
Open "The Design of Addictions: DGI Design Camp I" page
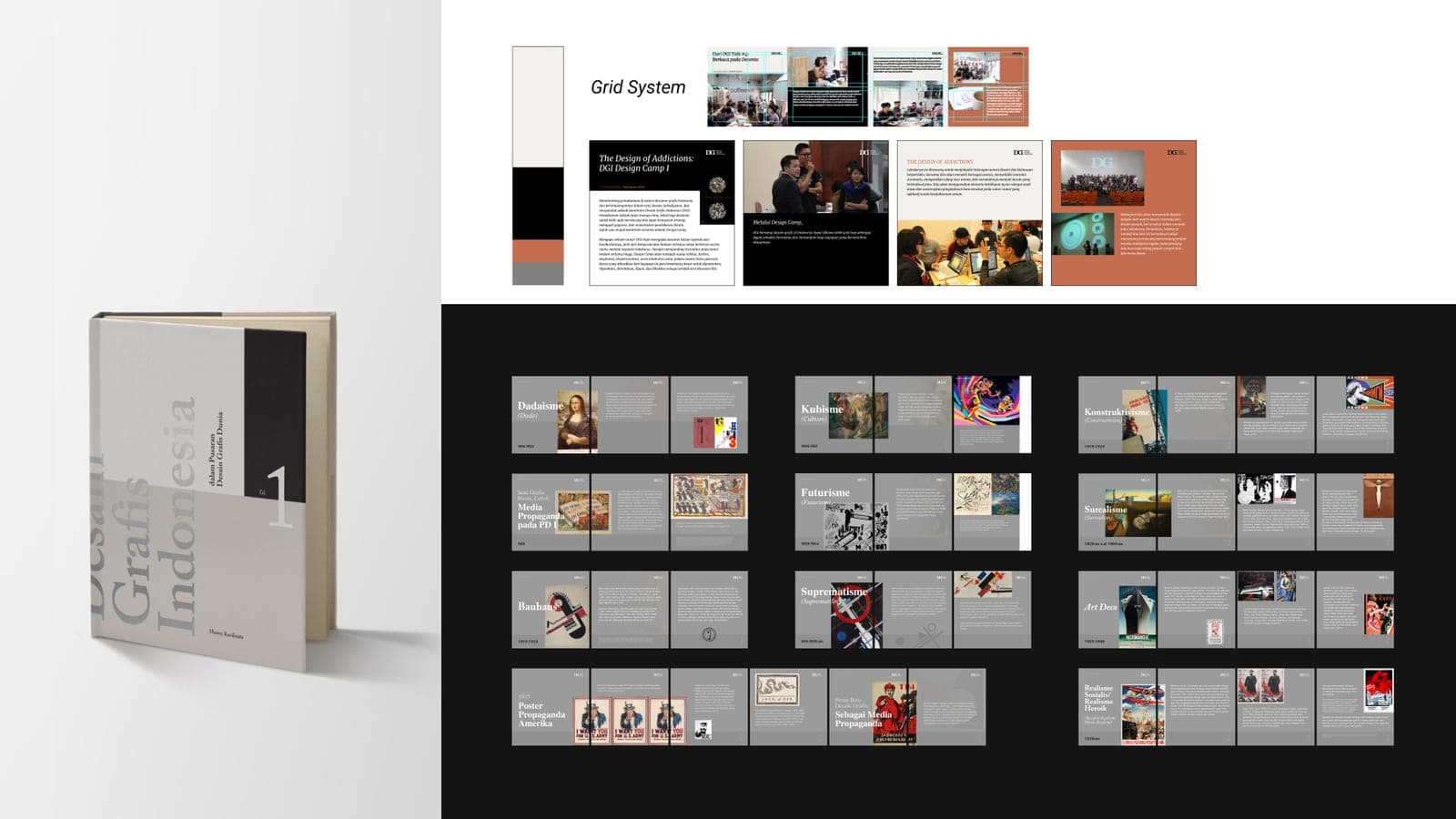pyautogui.click(x=662, y=213)
